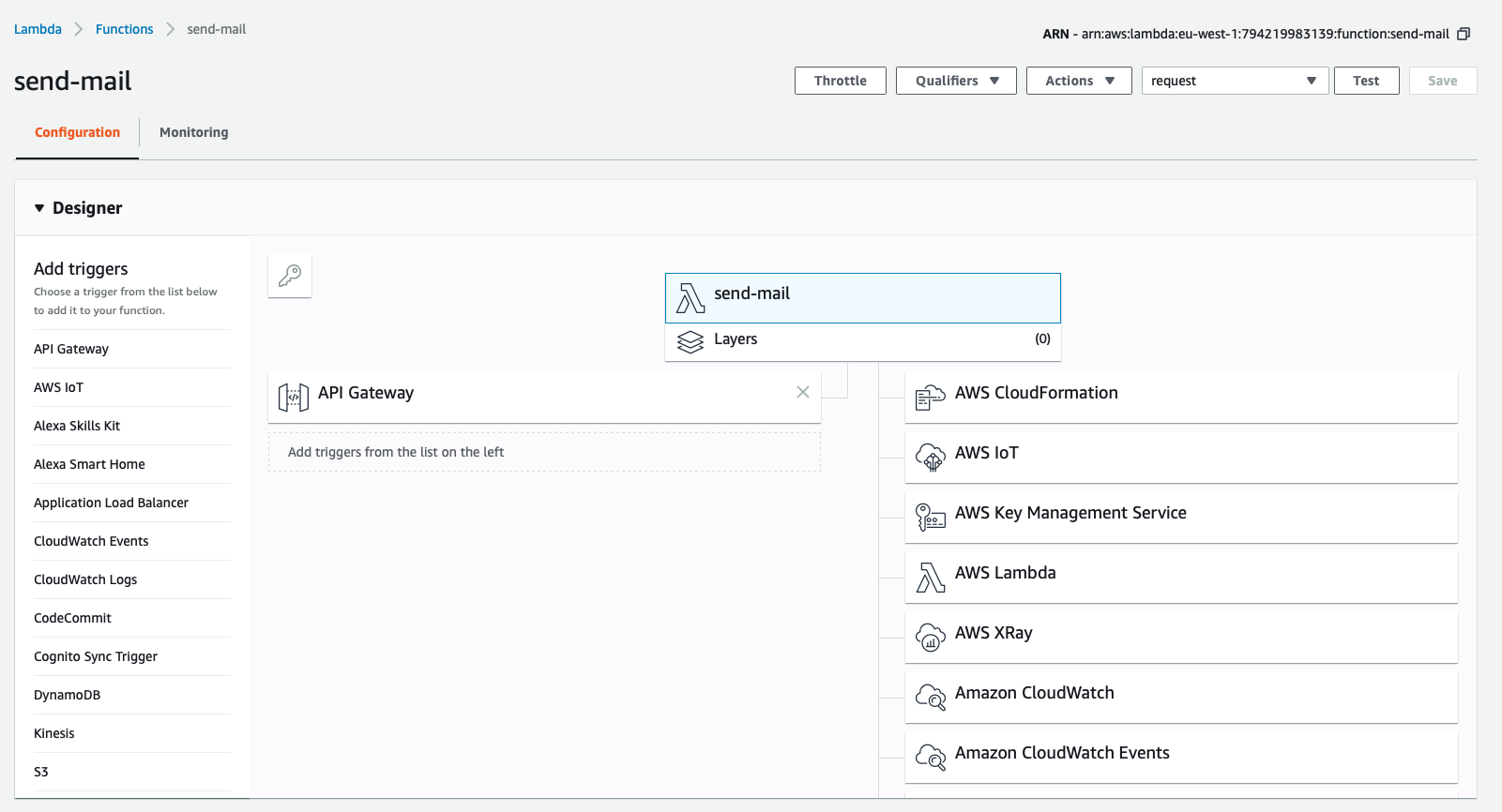Click the AWS CloudFormation icon
The image size is (1502, 812).
tap(931, 398)
